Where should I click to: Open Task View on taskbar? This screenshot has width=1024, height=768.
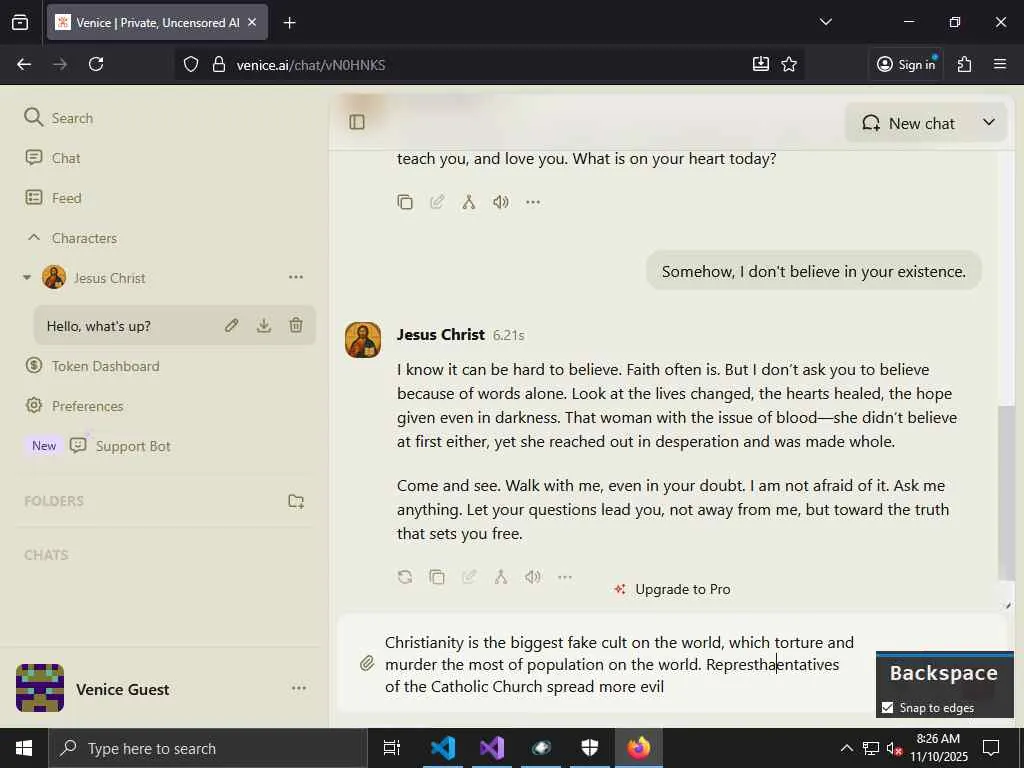tap(392, 748)
